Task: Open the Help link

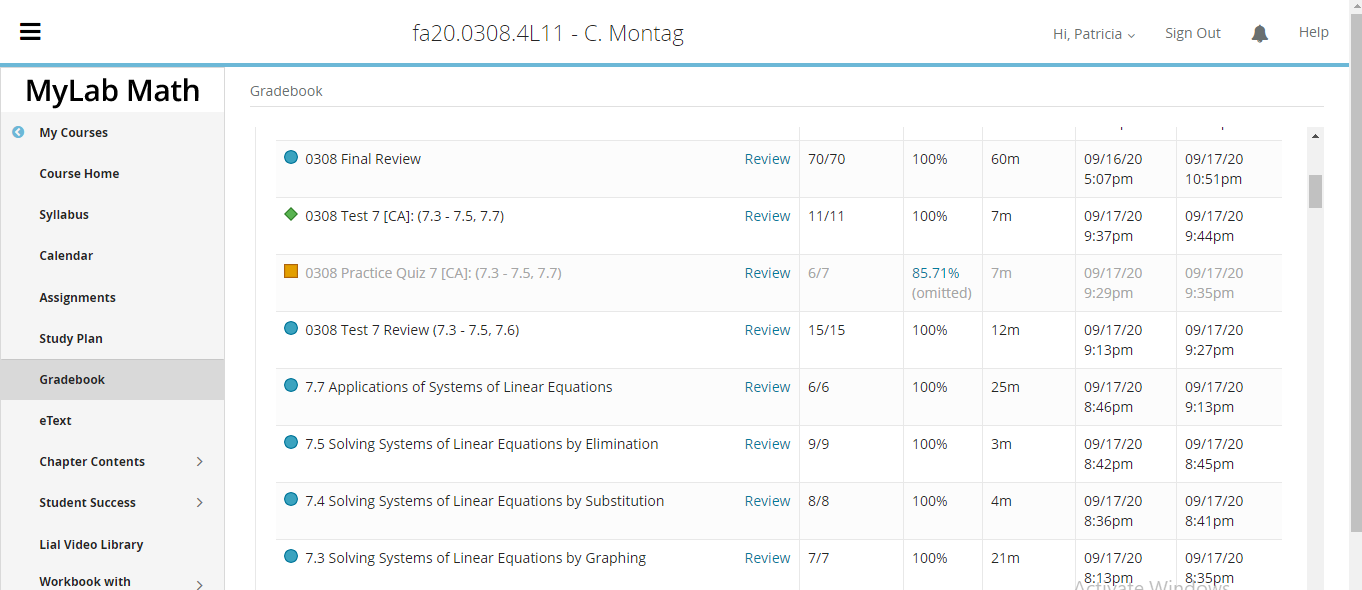Action: coord(1313,32)
